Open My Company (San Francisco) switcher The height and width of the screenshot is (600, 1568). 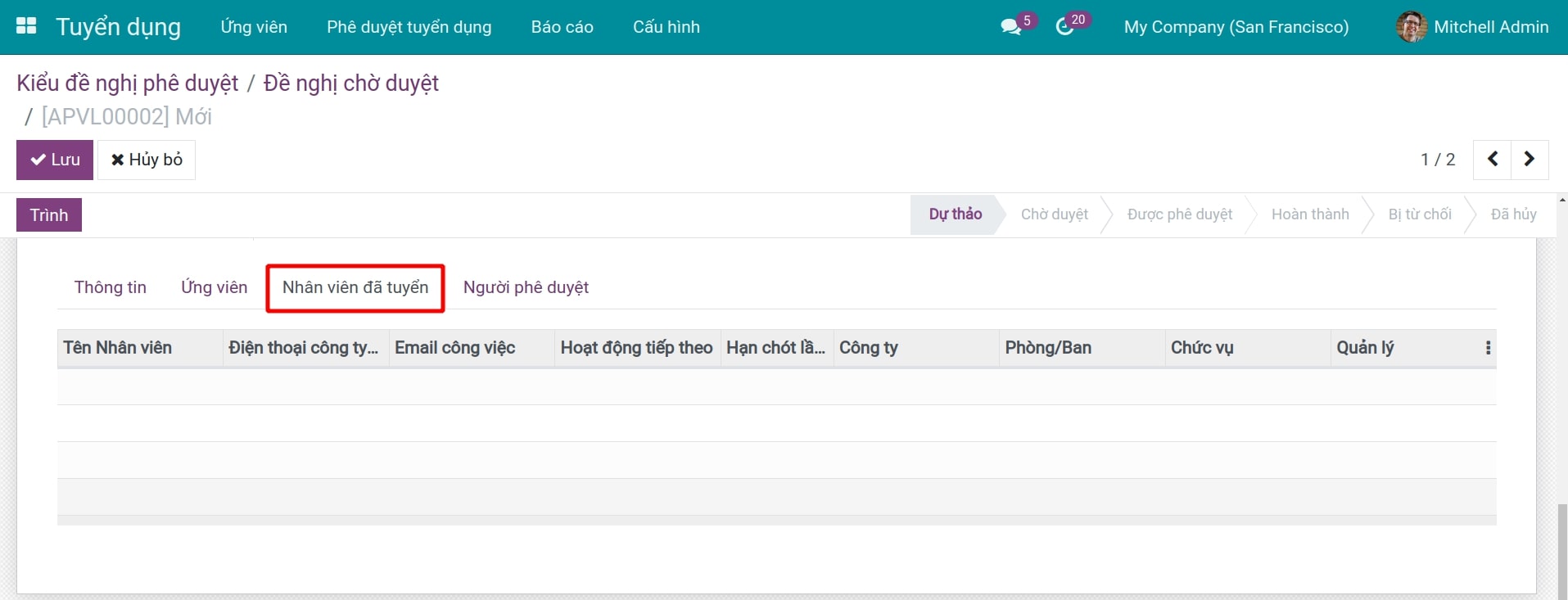[1236, 27]
